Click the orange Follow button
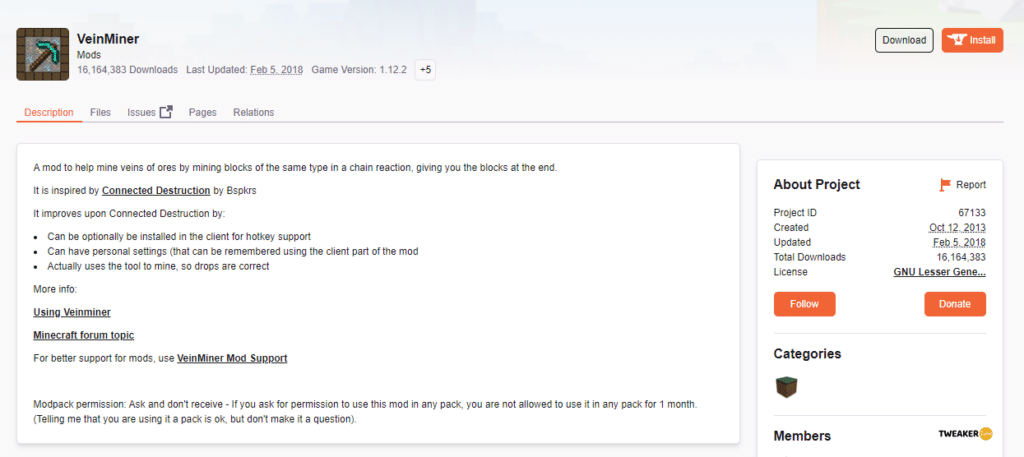This screenshot has width=1024, height=457. 804,304
